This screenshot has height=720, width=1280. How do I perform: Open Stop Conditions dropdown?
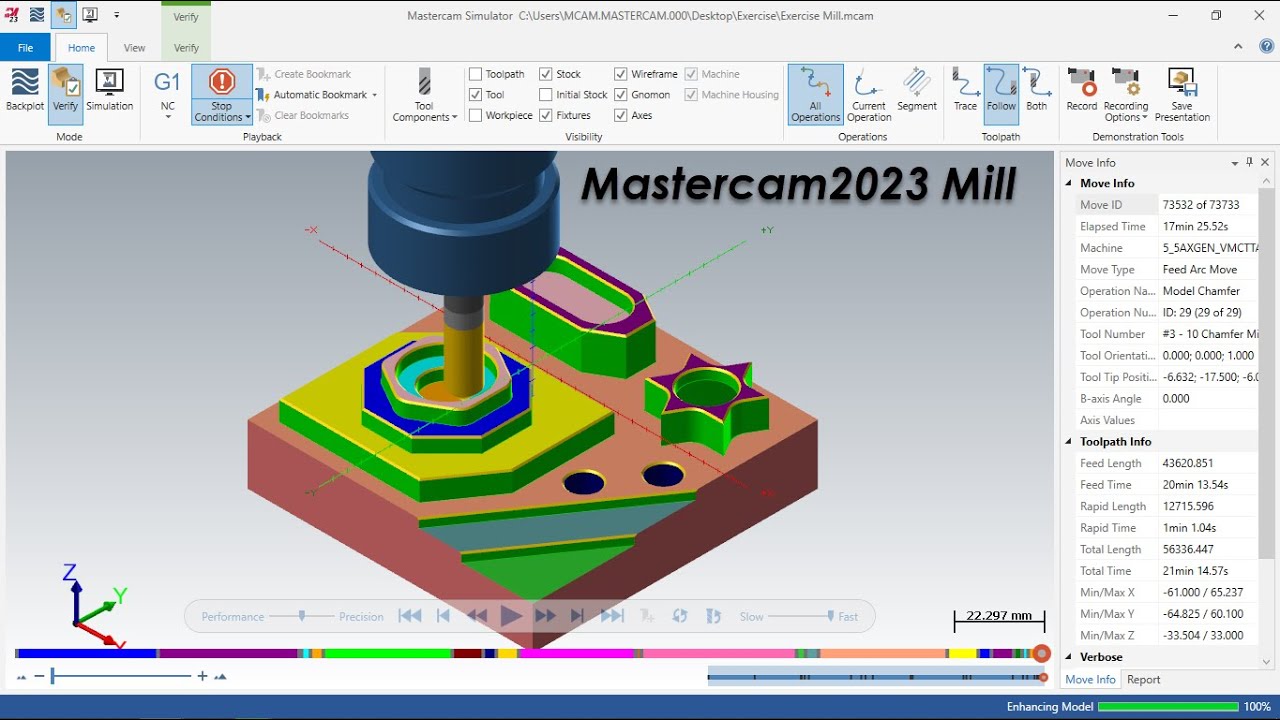248,118
